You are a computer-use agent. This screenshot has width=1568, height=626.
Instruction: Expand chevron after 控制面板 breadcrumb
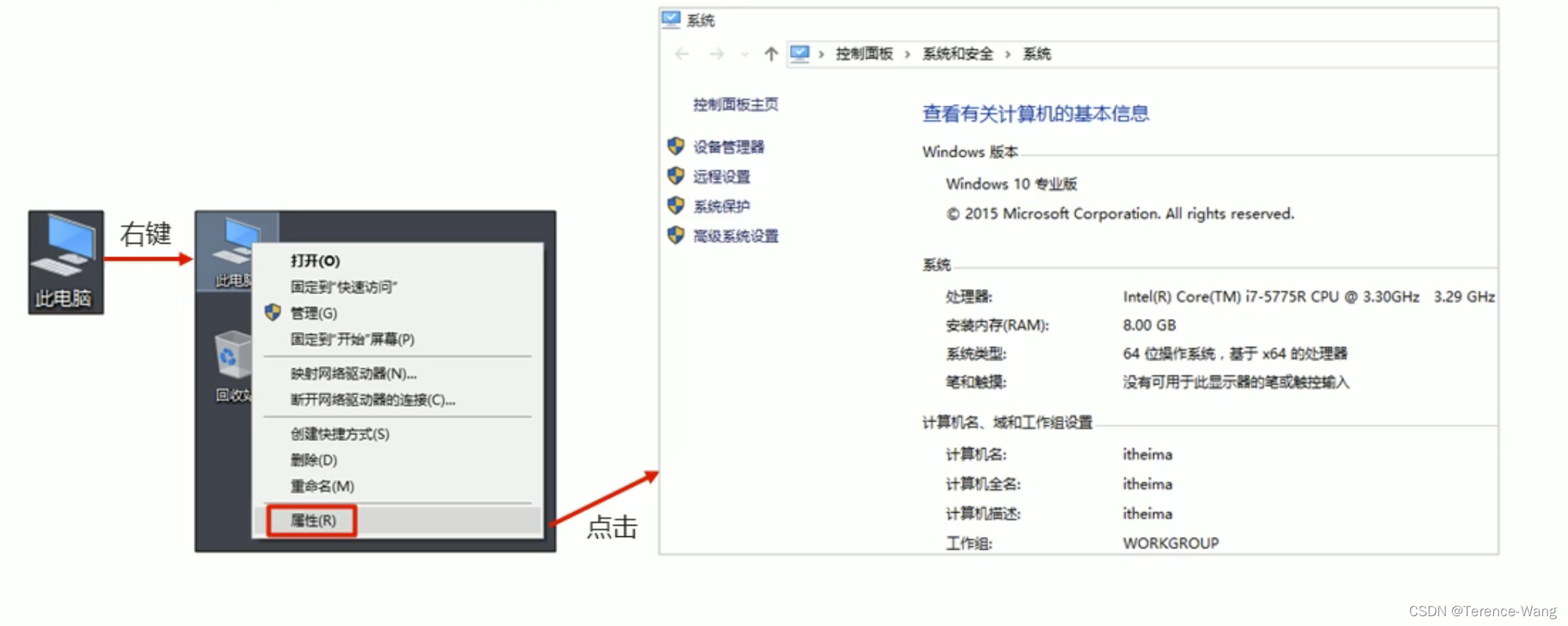point(907,54)
